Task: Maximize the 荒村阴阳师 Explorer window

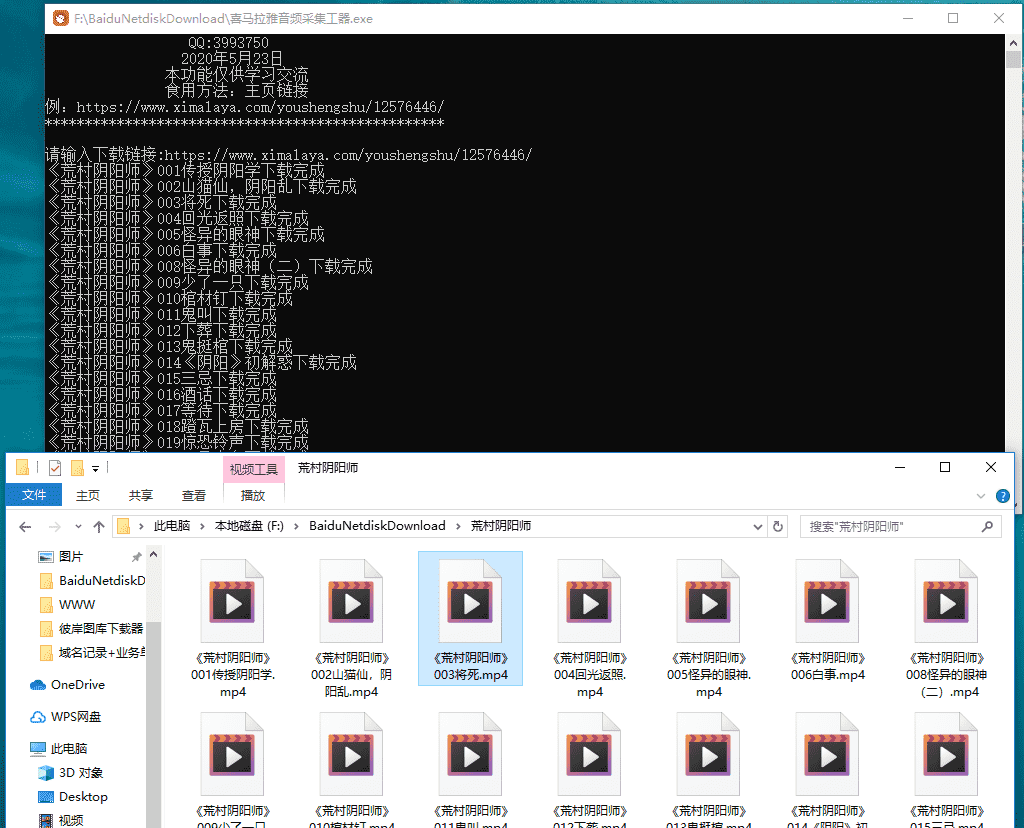Action: (x=945, y=467)
